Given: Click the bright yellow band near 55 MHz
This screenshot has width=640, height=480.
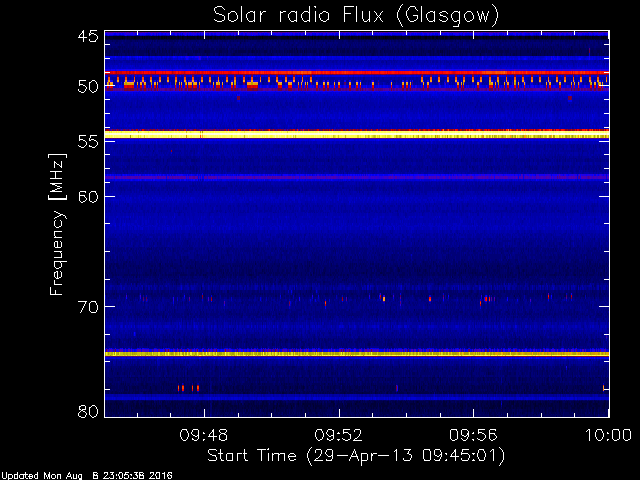Looking at the screenshot, I should point(357,134).
